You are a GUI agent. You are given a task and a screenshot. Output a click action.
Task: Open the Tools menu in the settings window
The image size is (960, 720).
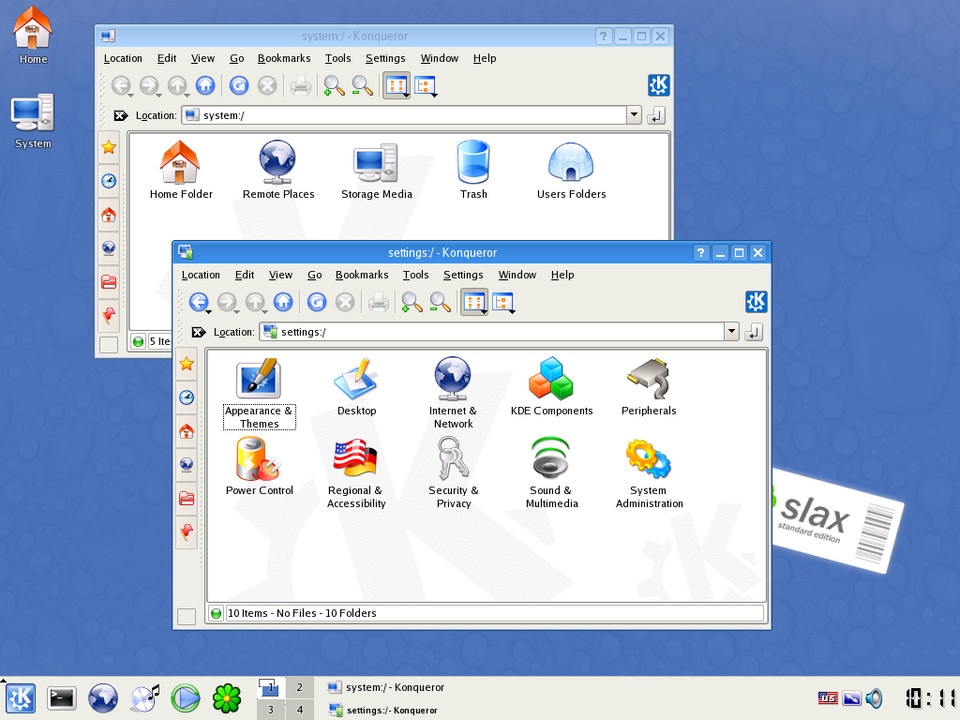coord(416,275)
